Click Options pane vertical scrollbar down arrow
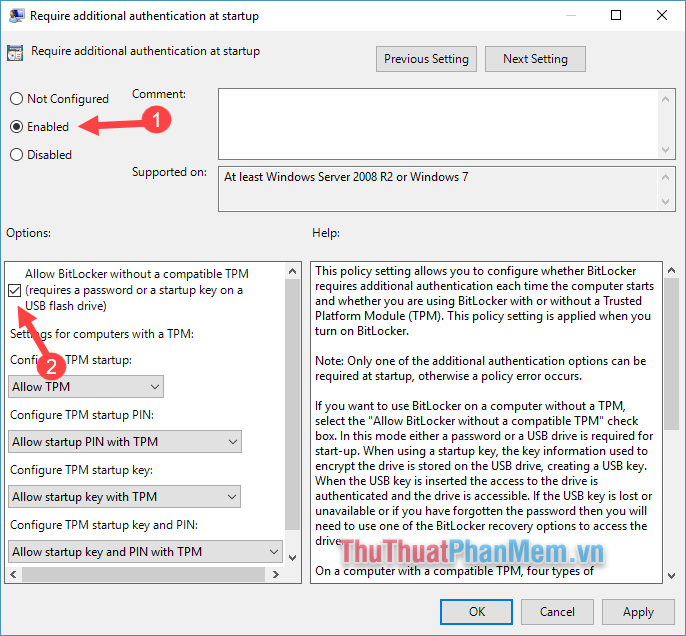The height and width of the screenshot is (636, 686). [293, 558]
